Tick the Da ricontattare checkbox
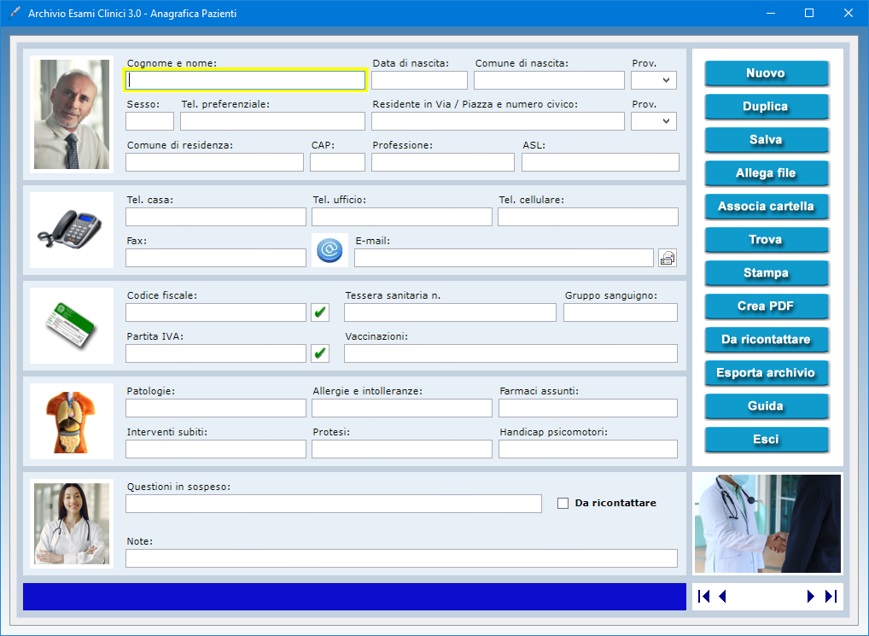Image resolution: width=869 pixels, height=636 pixels. [563, 503]
